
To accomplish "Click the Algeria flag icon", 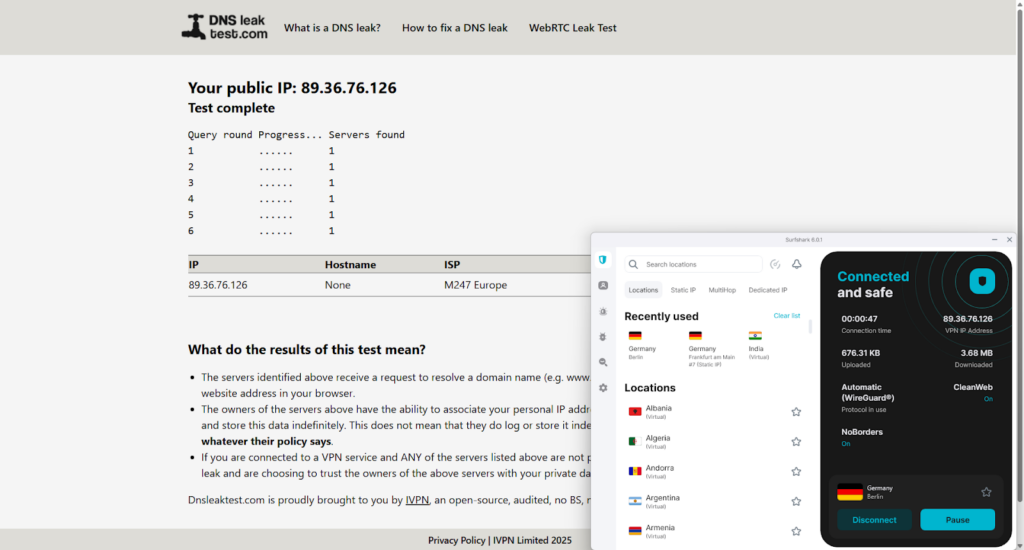I will 635,442.
